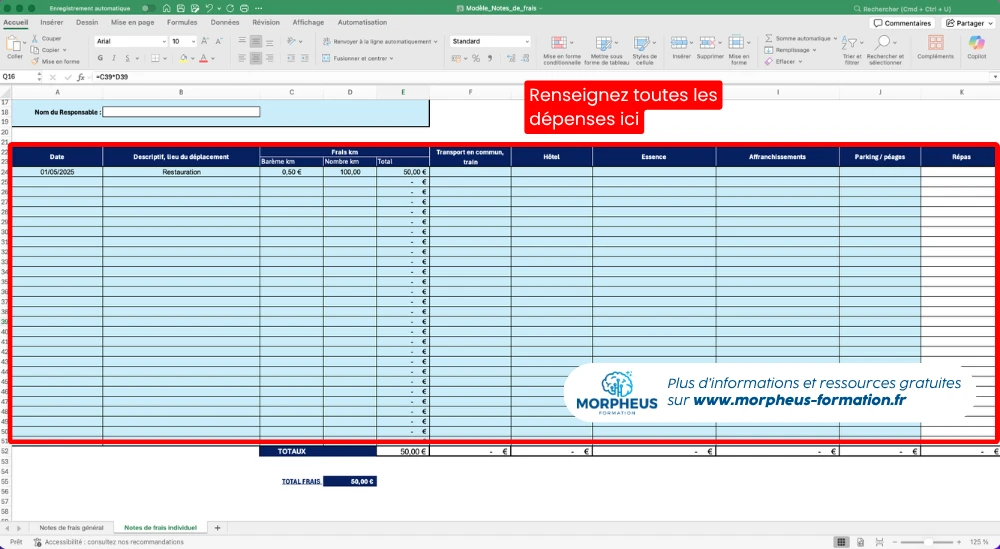Viewport: 1000px width, 549px height.
Task: Align text to the right icon
Action: pos(270,58)
